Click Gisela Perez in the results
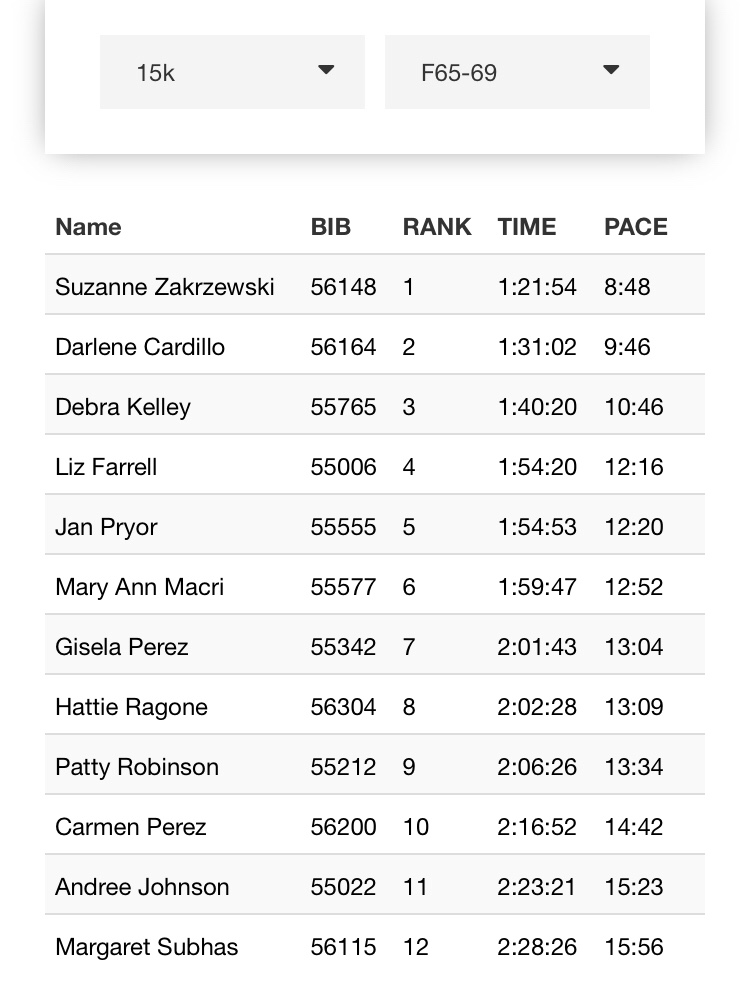The image size is (750, 989). 122,647
